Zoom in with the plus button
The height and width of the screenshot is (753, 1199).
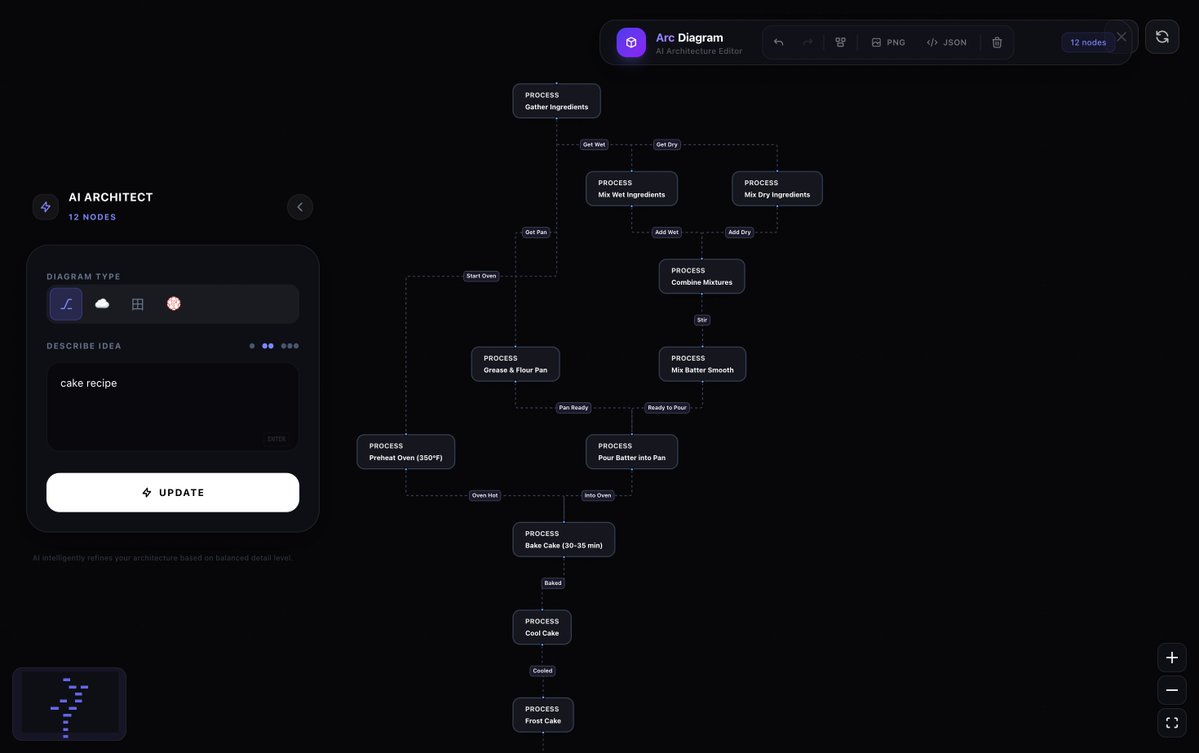point(1171,657)
